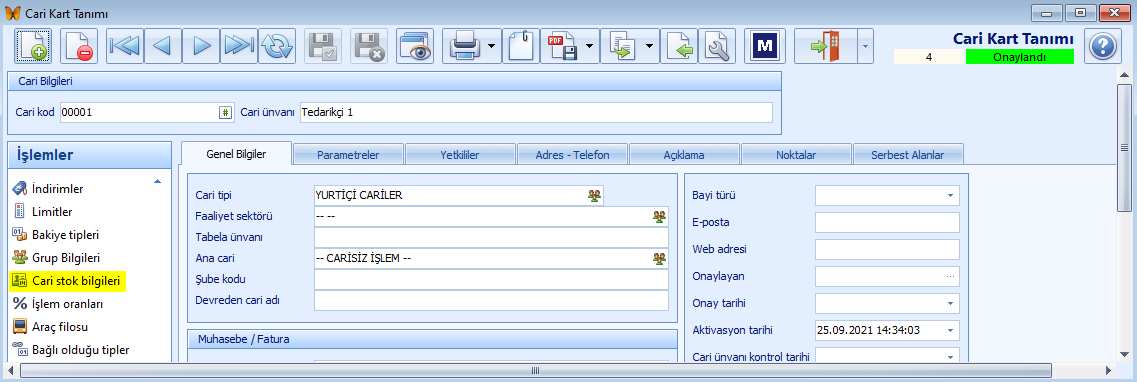Open the Onay tarihi date dropdown

coord(950,303)
